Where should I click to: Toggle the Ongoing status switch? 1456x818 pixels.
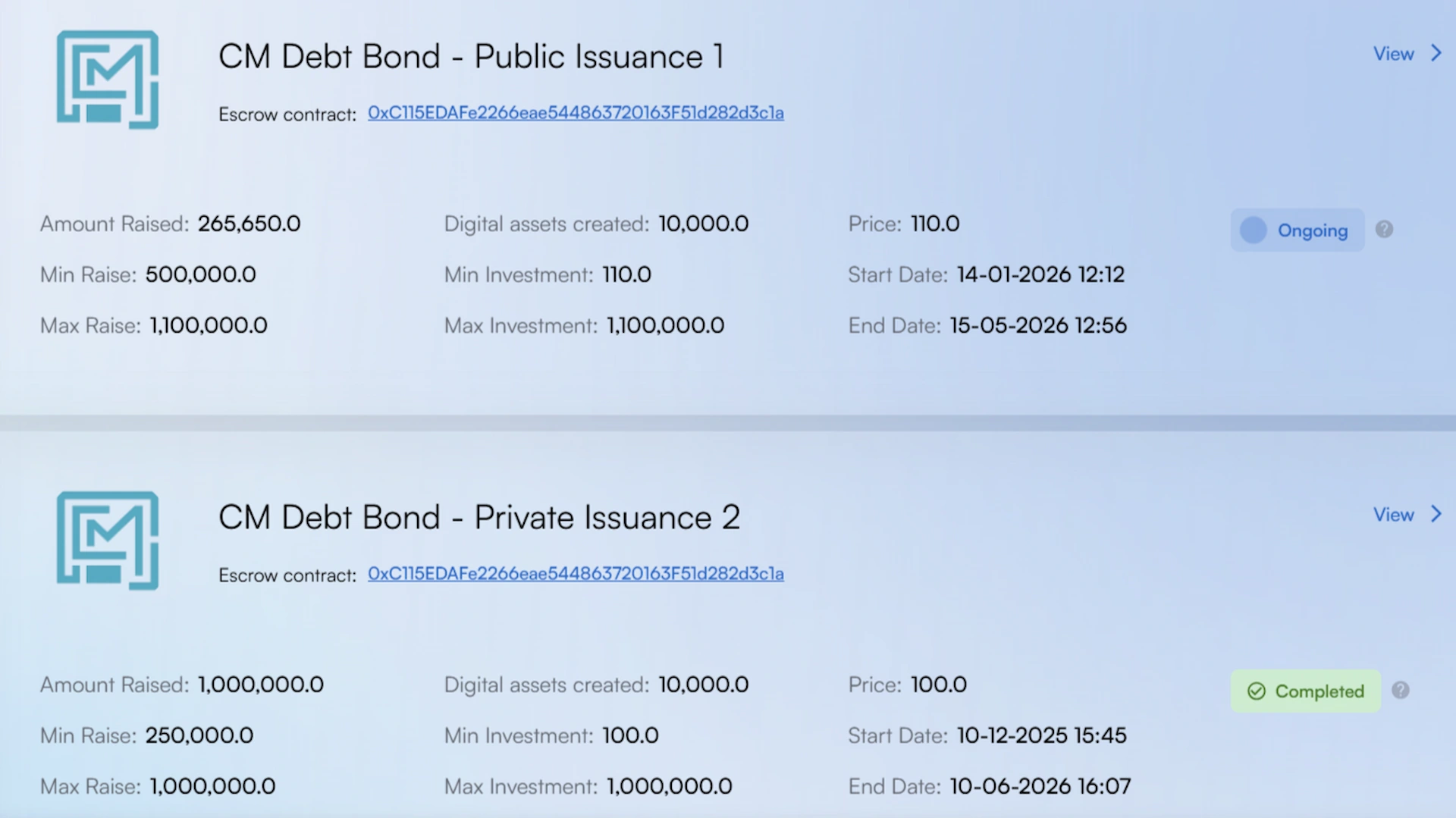click(1297, 230)
